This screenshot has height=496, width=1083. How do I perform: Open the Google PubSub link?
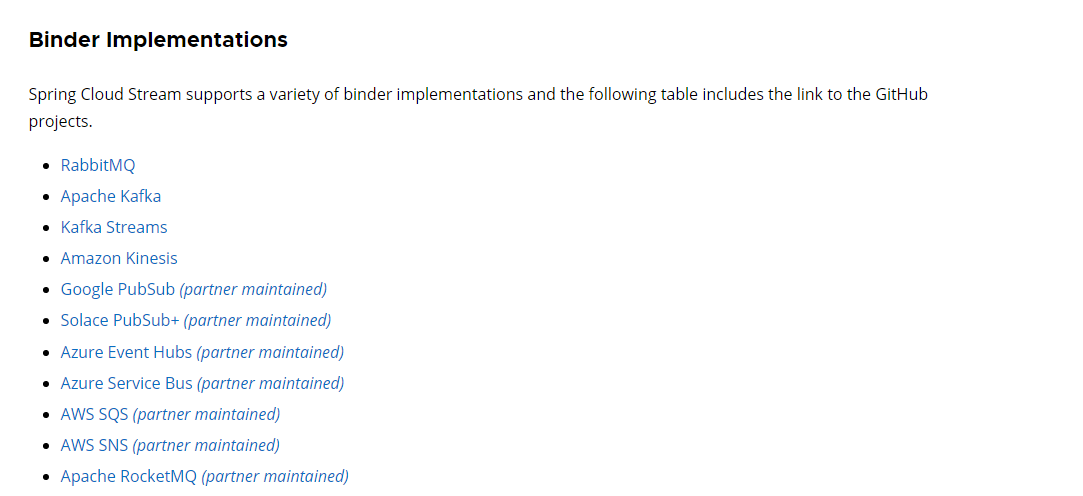pos(118,289)
